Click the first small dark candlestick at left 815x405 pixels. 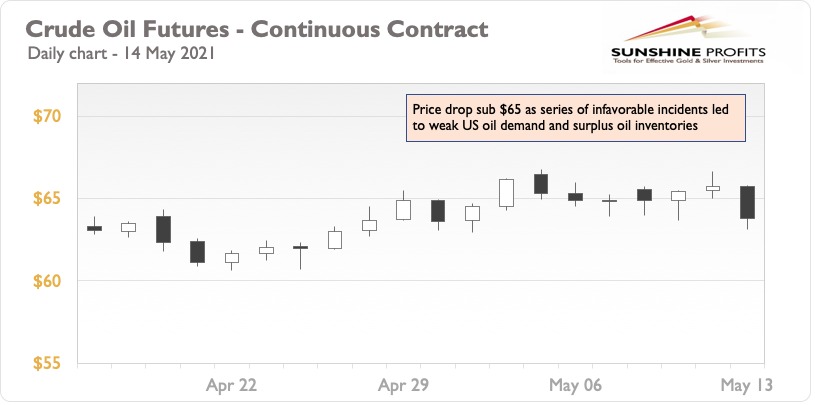click(x=94, y=228)
